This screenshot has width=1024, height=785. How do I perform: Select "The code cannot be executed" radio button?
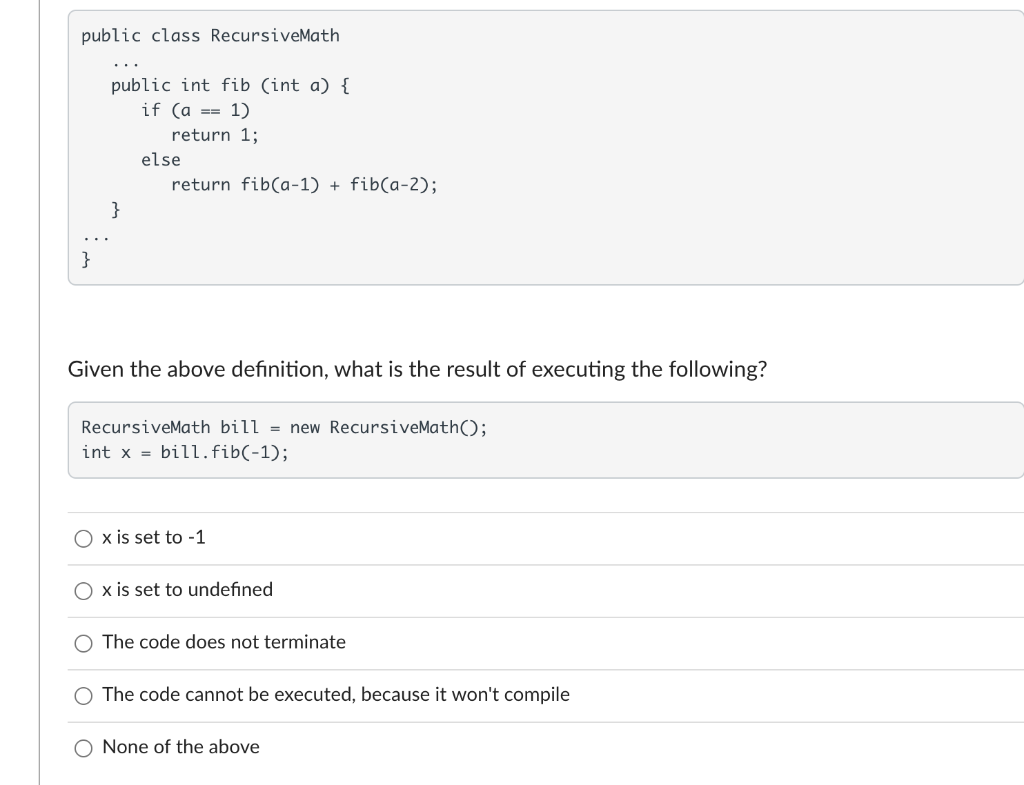pyautogui.click(x=83, y=696)
